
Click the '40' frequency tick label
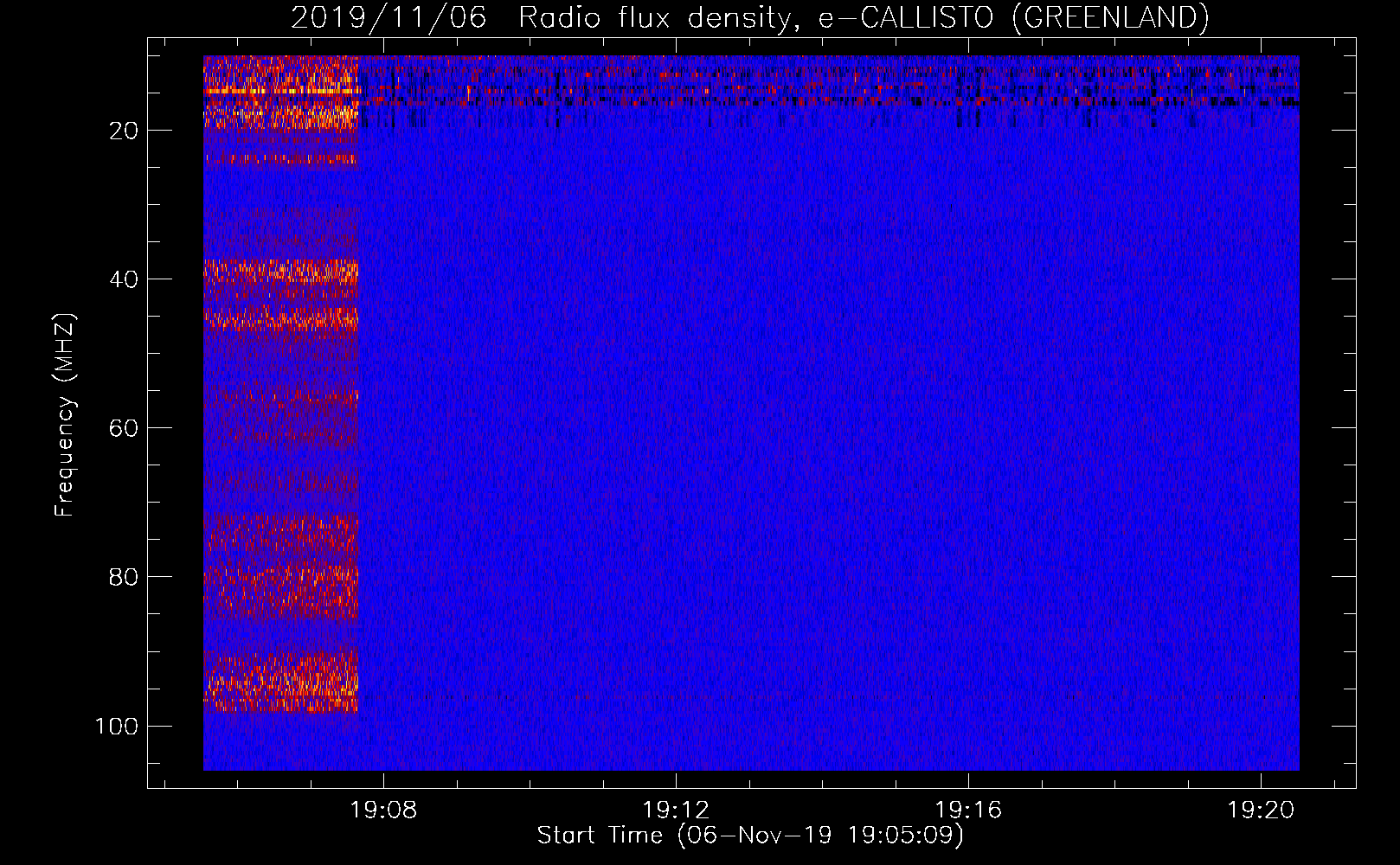124,279
